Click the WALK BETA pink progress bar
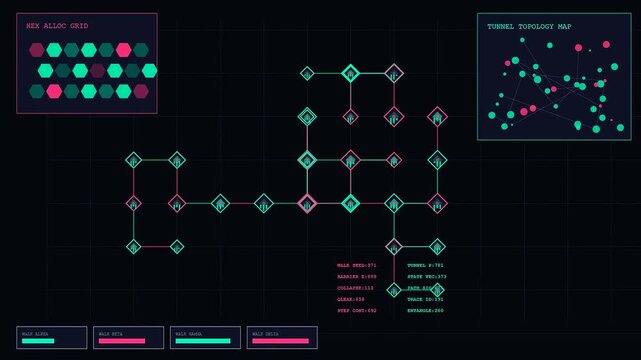The height and width of the screenshot is (360, 641). point(122,341)
